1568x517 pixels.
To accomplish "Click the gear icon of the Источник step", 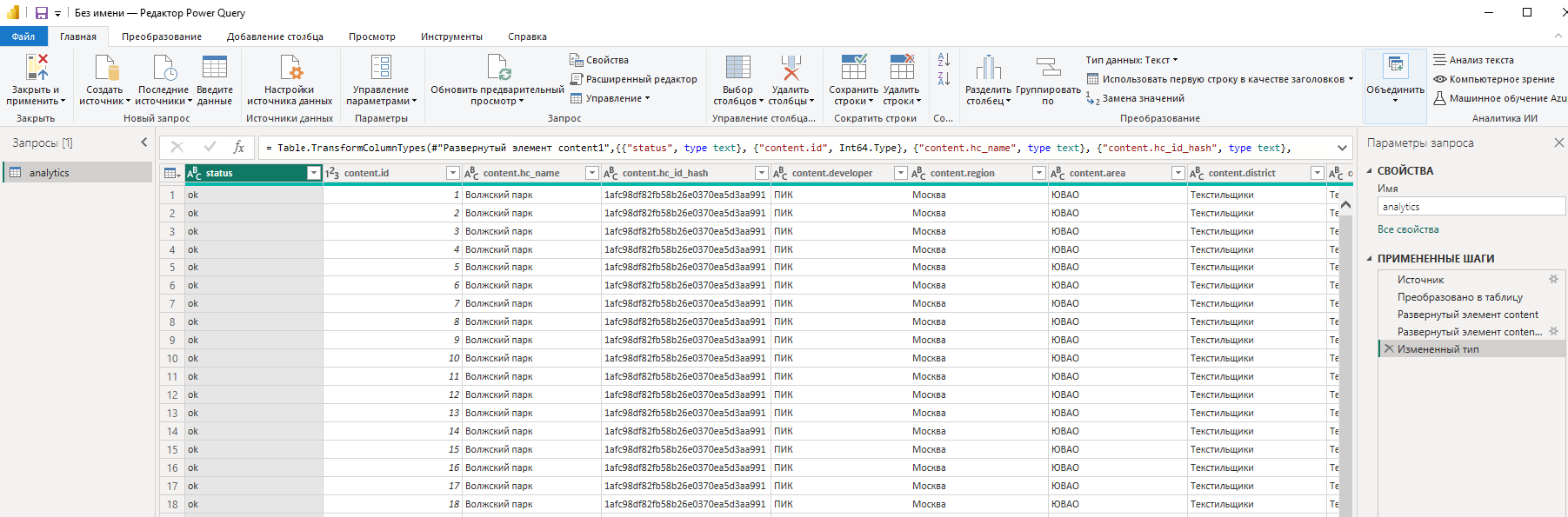I will 1553,279.
